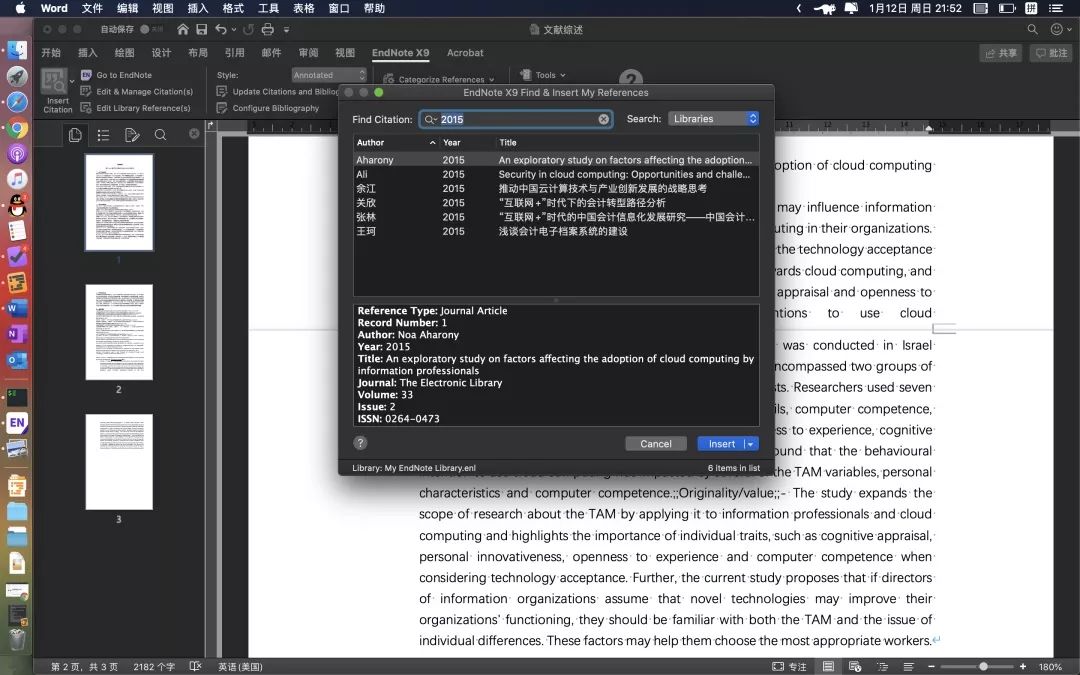1080x675 pixels.
Task: Print the document using the printer icon
Action: pos(268,29)
